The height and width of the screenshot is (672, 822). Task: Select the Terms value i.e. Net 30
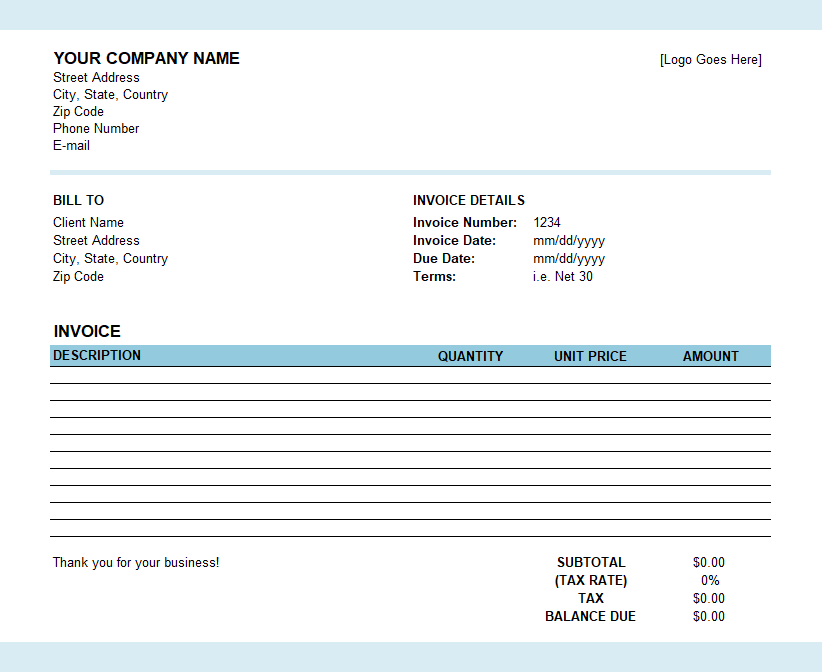(563, 276)
